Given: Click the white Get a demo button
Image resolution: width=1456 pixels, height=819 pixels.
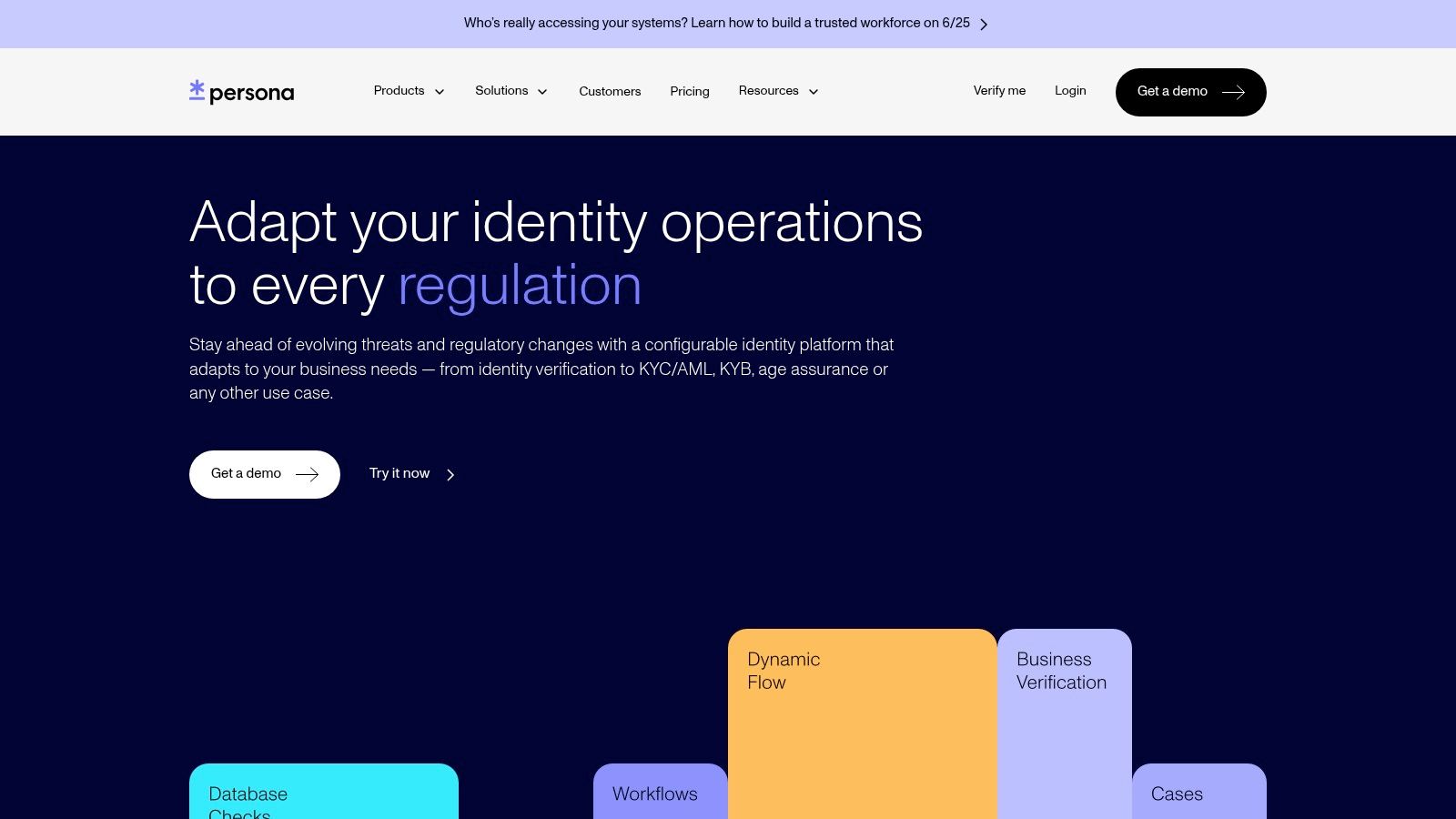Looking at the screenshot, I should pyautogui.click(x=265, y=474).
